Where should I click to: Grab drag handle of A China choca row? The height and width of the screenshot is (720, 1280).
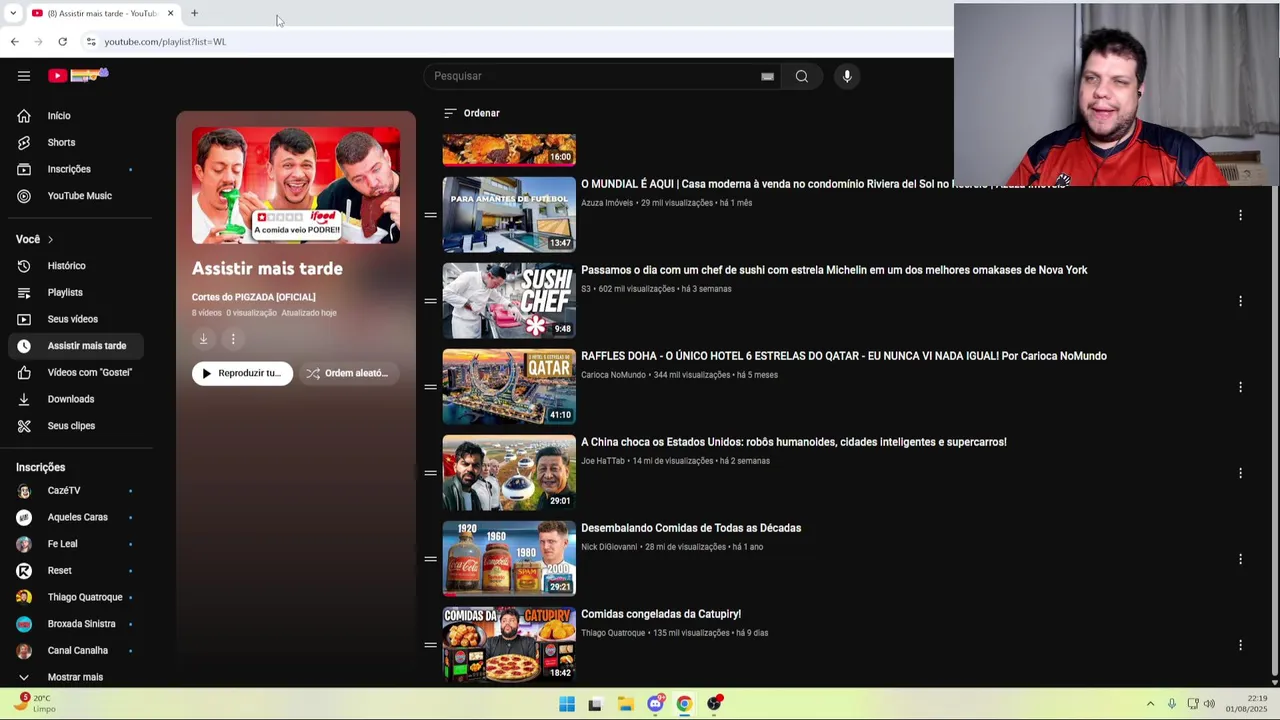(430, 473)
